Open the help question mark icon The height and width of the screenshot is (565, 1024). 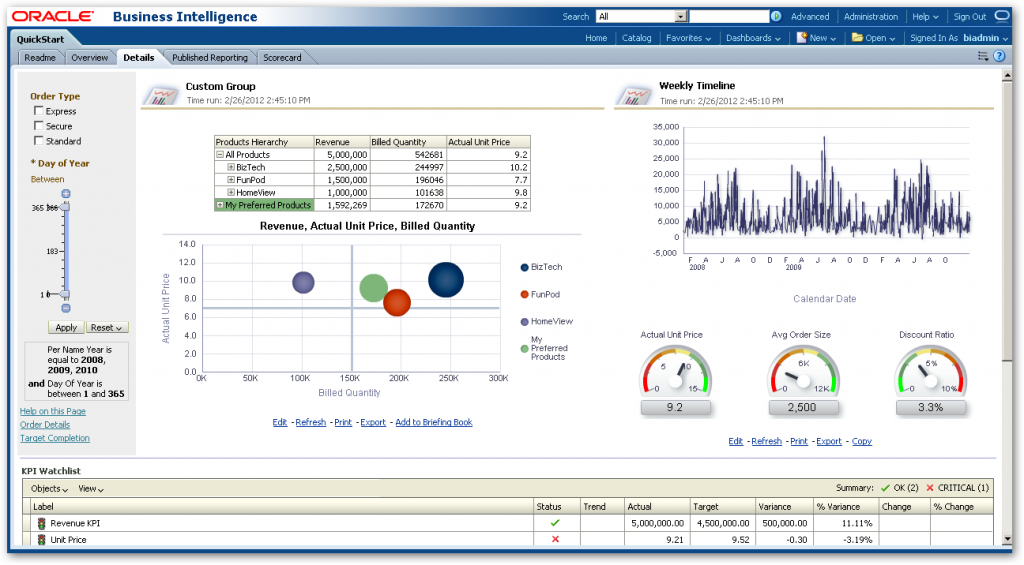coord(999,56)
